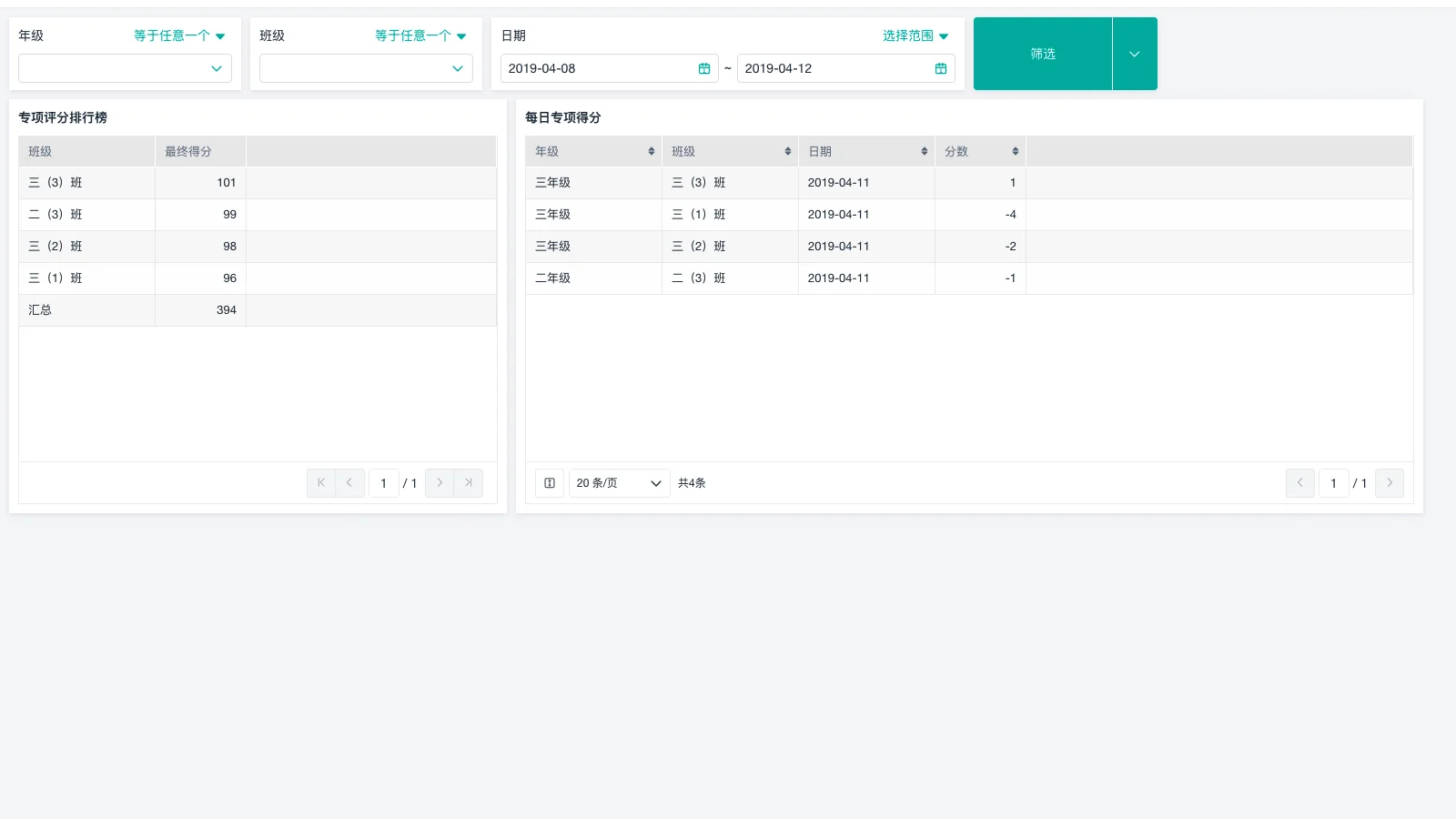Click the 汇总 summary row in the ranking table
This screenshot has height=819, width=1456.
[x=86, y=309]
